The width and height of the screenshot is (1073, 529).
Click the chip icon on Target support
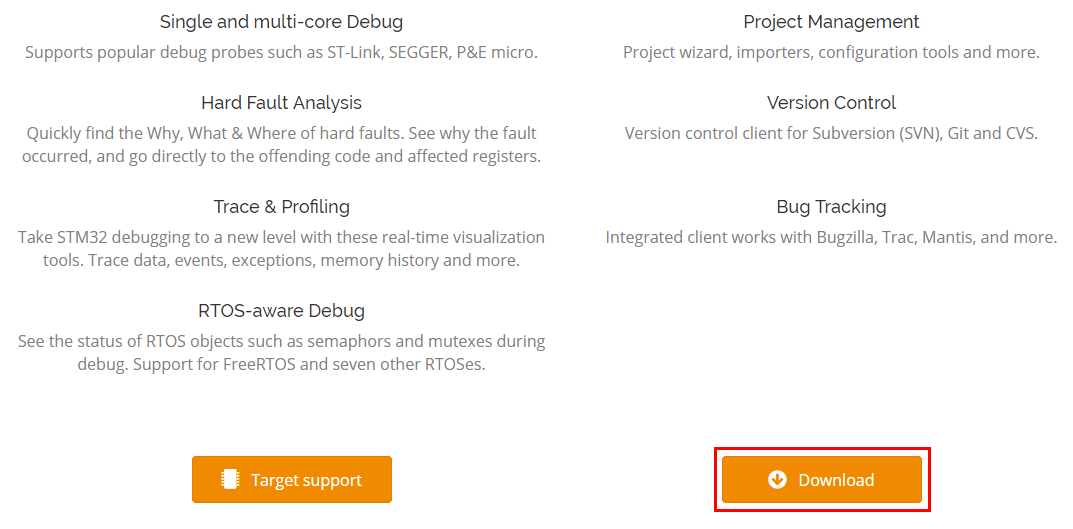coord(229,480)
